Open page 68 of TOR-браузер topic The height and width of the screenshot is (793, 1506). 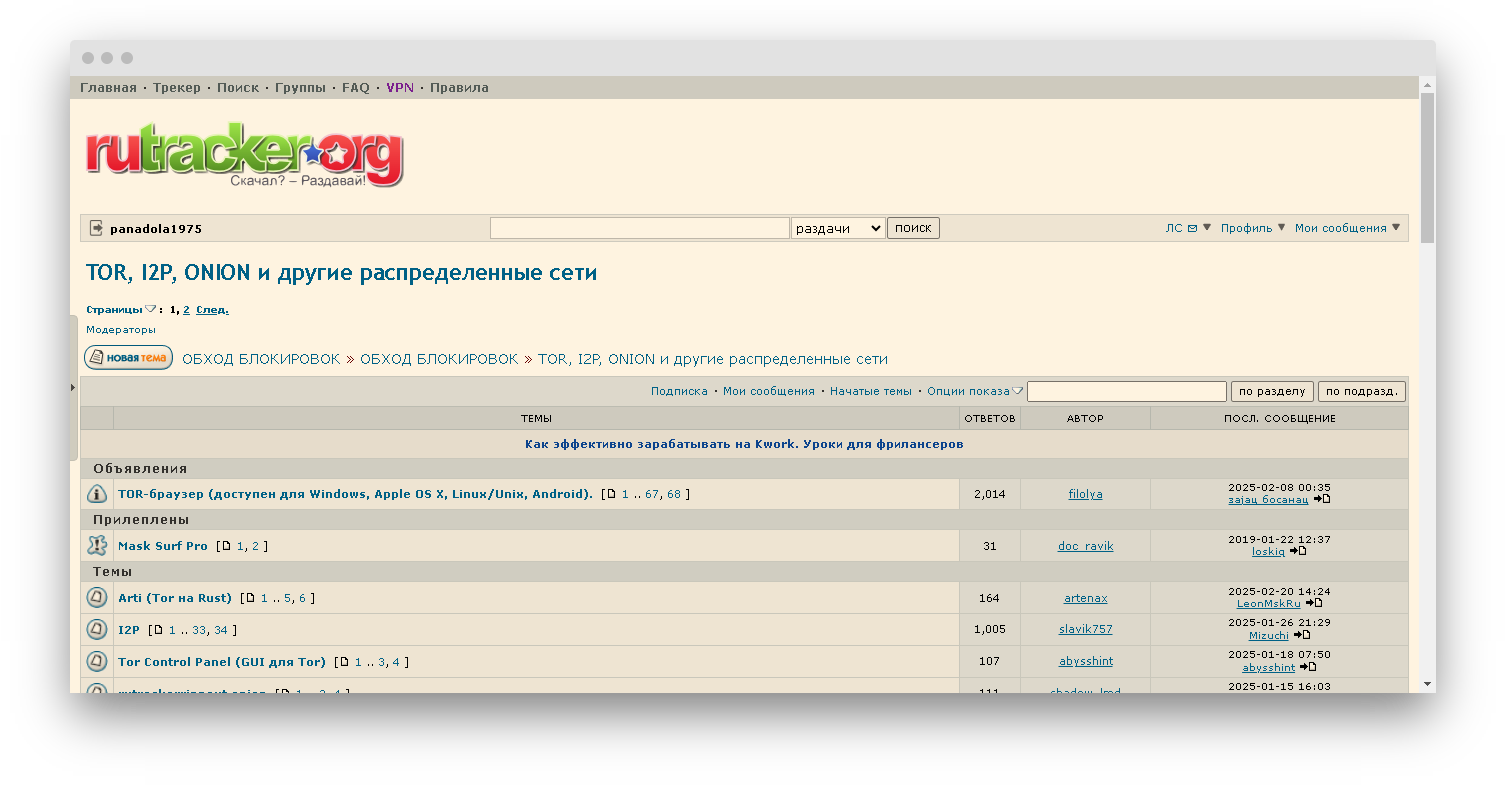coord(673,494)
